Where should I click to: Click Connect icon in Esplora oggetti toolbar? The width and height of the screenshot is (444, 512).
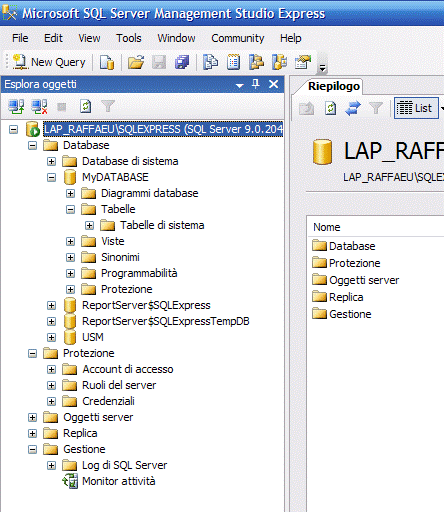[16, 107]
